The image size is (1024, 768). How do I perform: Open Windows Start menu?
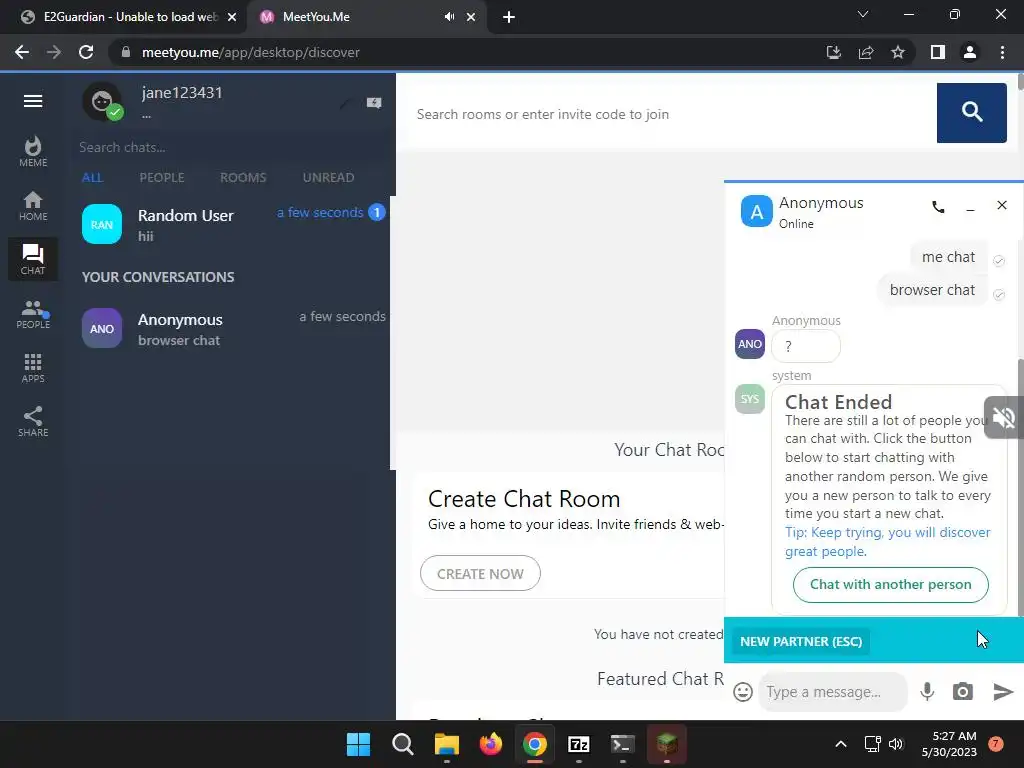coord(358,744)
